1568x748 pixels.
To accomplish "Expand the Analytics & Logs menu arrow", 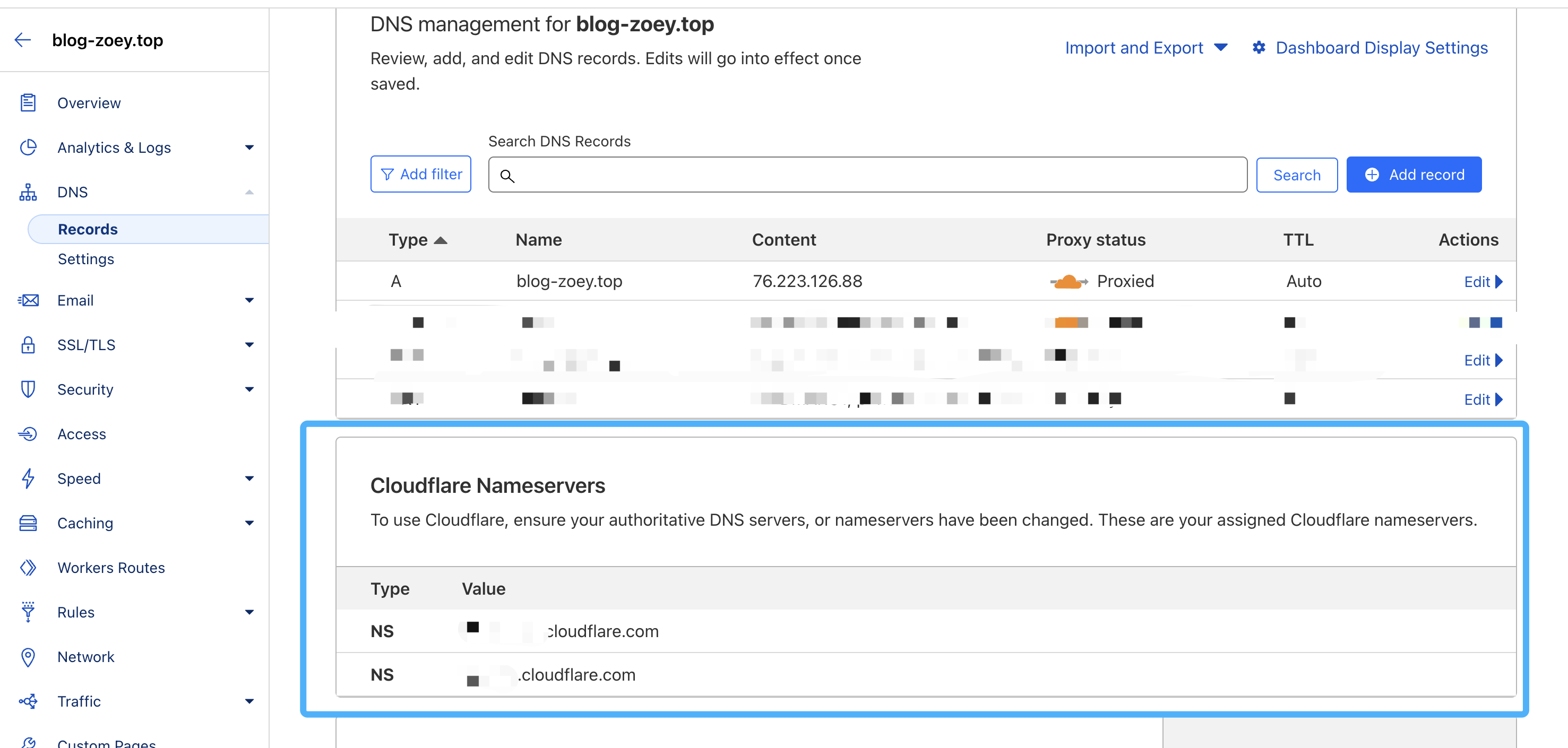I will click(249, 147).
